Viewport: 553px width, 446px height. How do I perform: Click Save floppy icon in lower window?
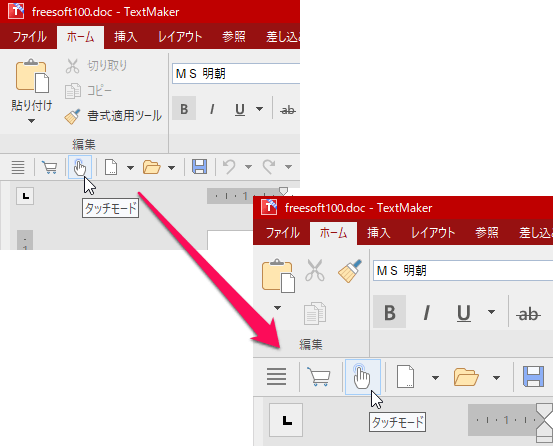pyautogui.click(x=533, y=376)
